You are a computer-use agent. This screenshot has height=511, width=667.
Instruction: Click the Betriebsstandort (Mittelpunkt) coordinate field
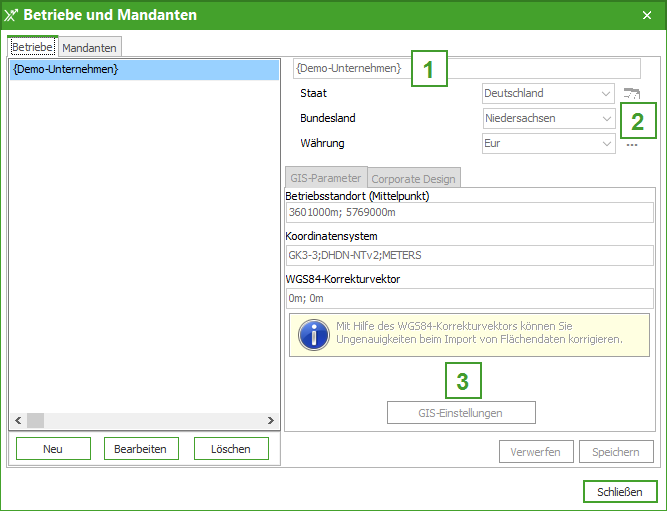(468, 214)
